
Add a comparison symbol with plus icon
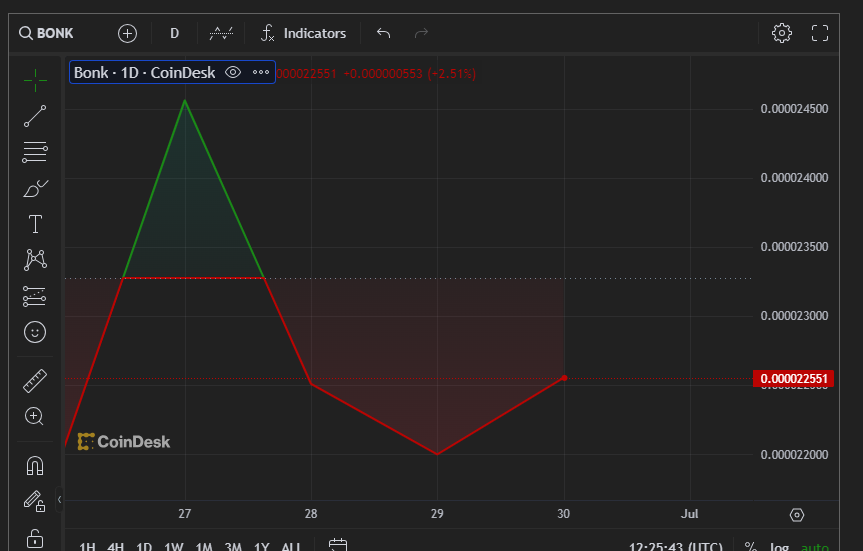tap(127, 33)
